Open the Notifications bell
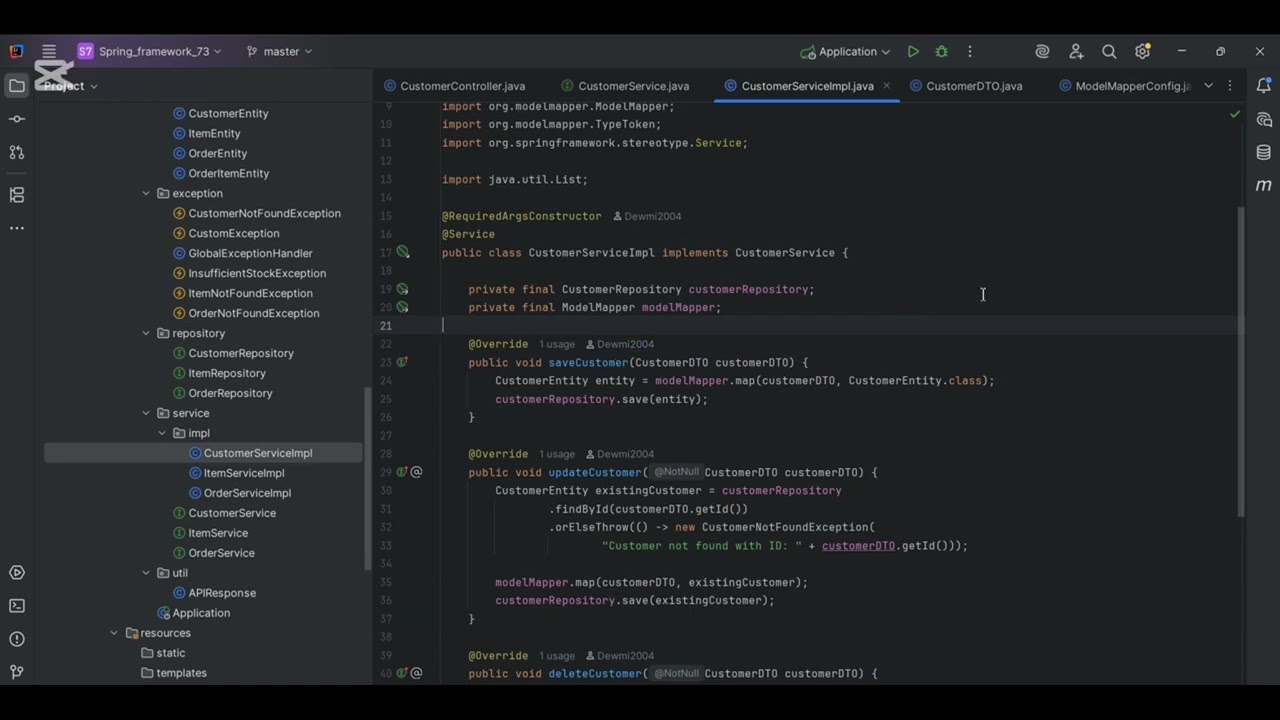 (x=1264, y=86)
